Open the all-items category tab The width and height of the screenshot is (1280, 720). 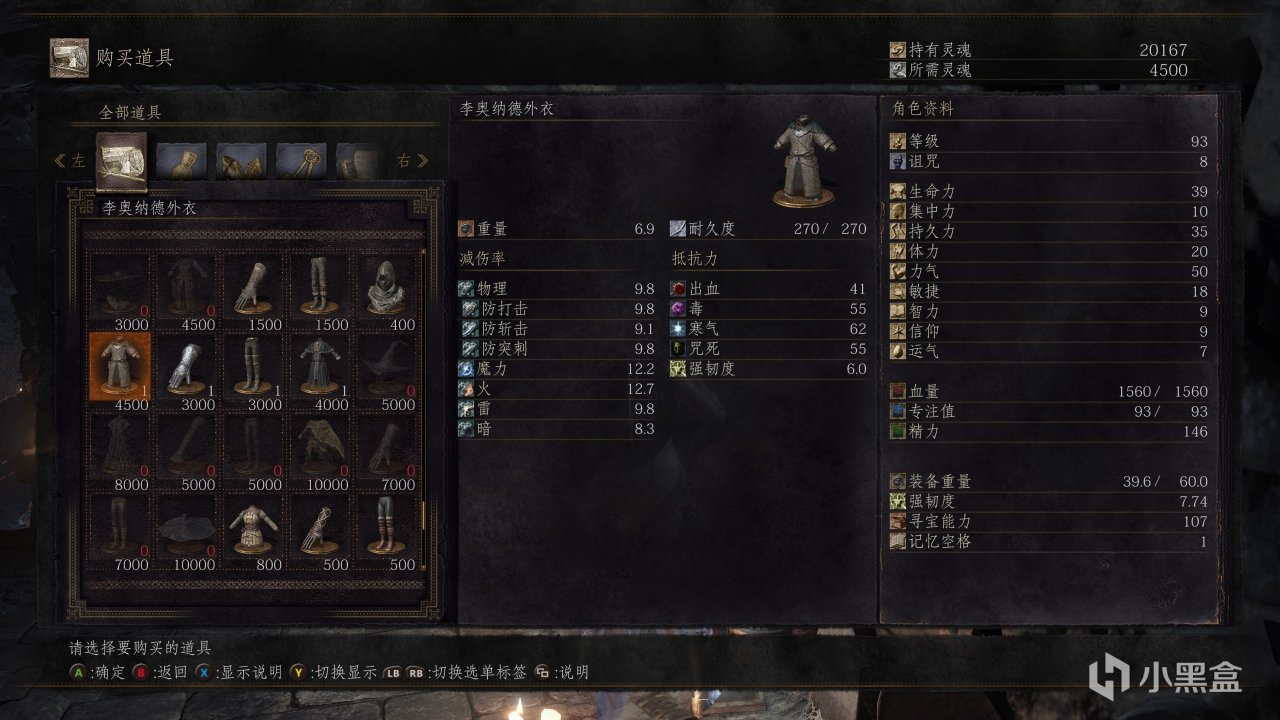(x=121, y=160)
